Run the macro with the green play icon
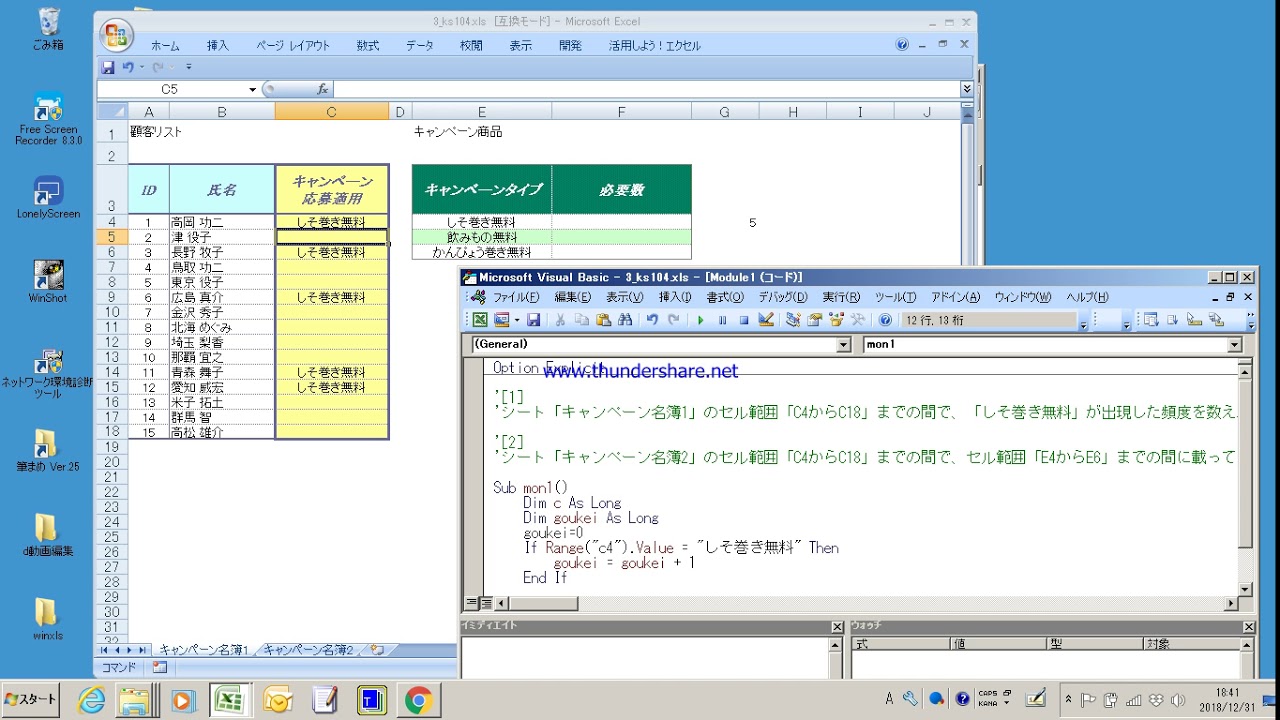The image size is (1280, 720). 700,320
